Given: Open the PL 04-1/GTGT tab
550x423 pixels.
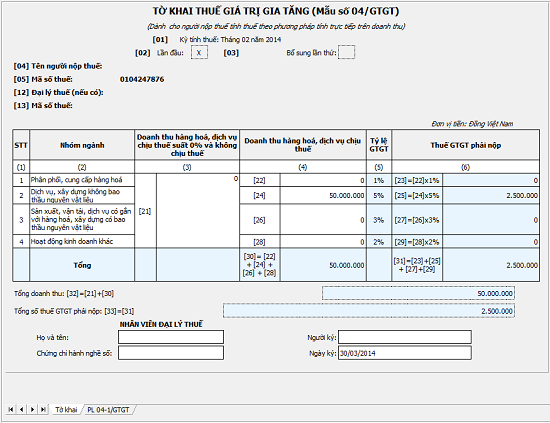Looking at the screenshot, I should [108, 409].
